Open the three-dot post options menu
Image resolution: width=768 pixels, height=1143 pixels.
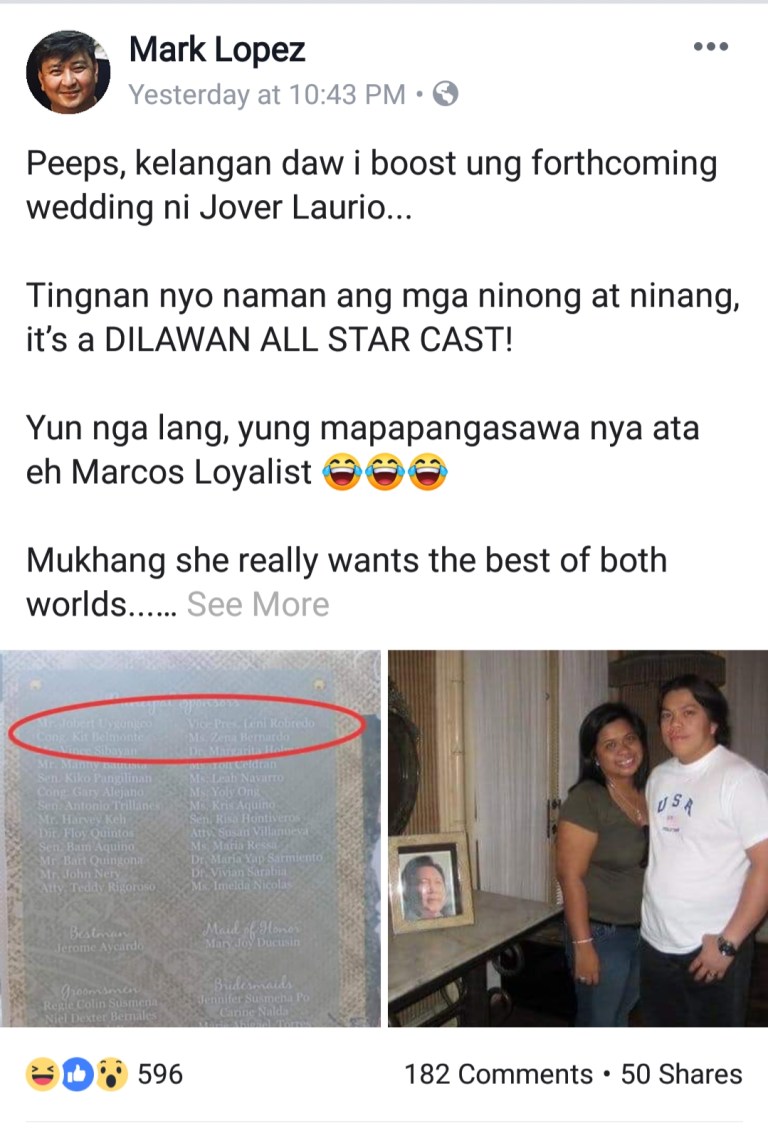710,47
